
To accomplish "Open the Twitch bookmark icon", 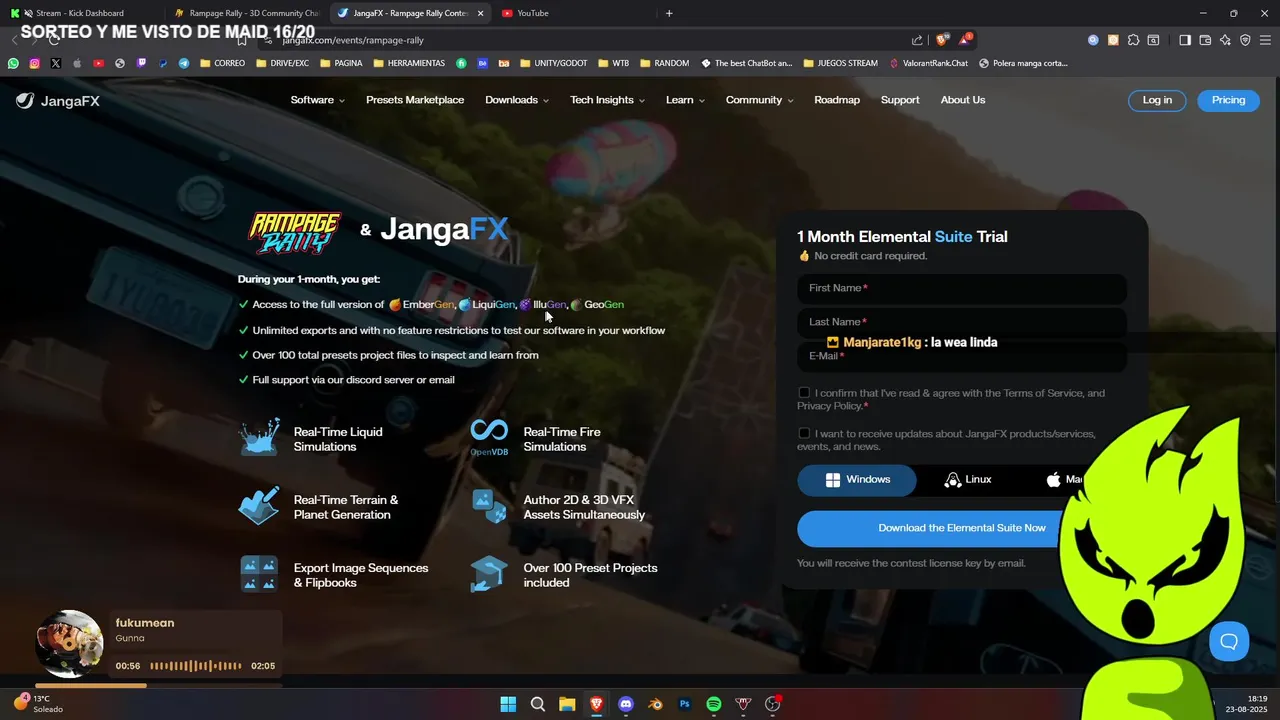I will tap(141, 63).
